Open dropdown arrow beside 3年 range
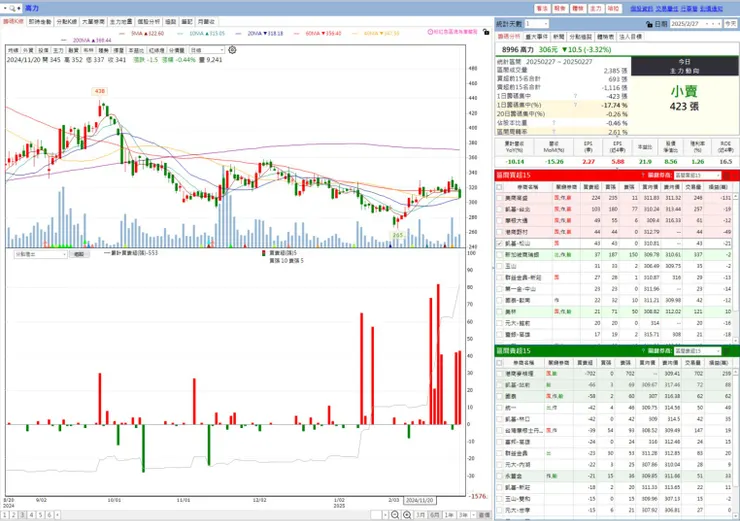 [473, 515]
